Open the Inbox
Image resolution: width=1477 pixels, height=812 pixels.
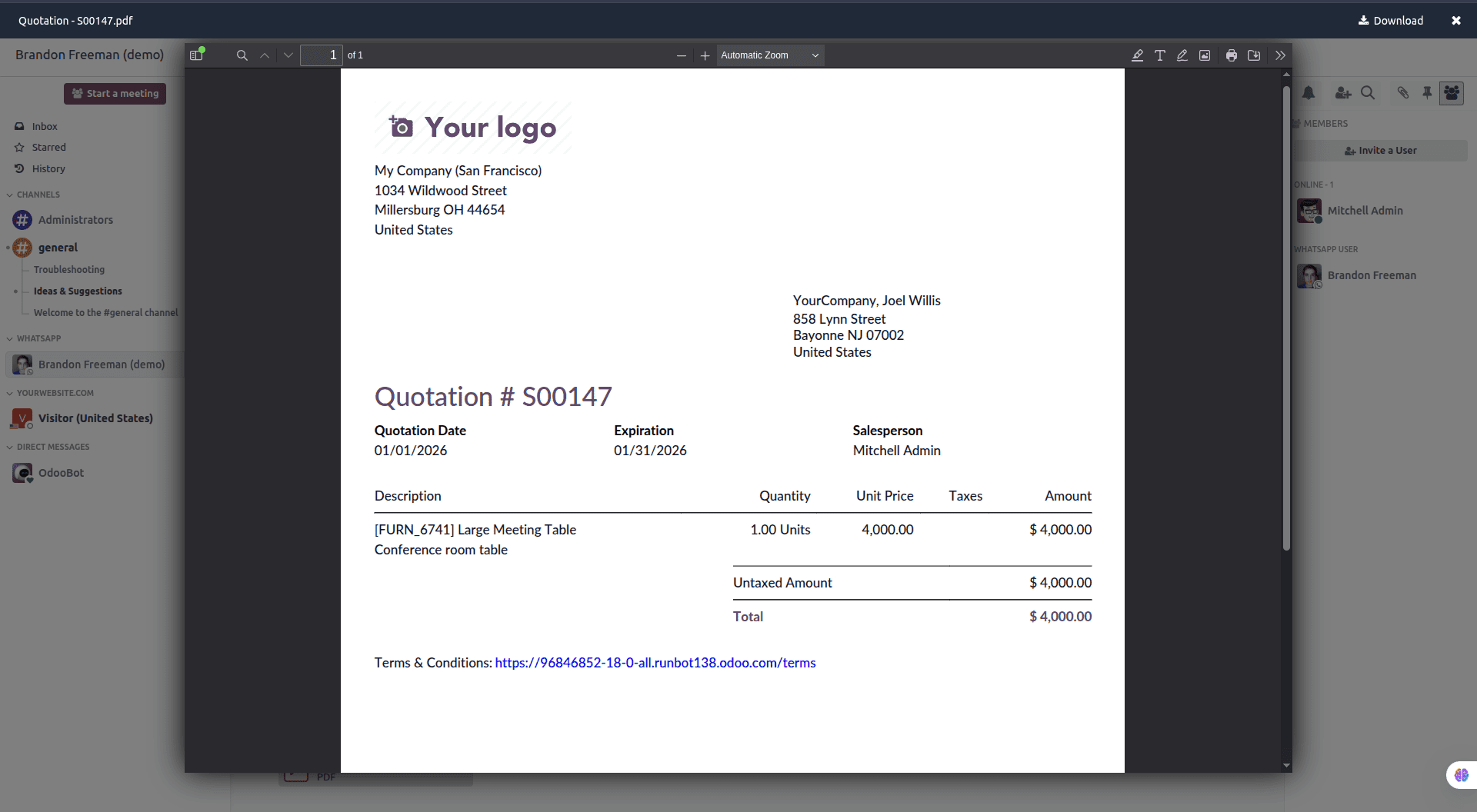coord(45,126)
